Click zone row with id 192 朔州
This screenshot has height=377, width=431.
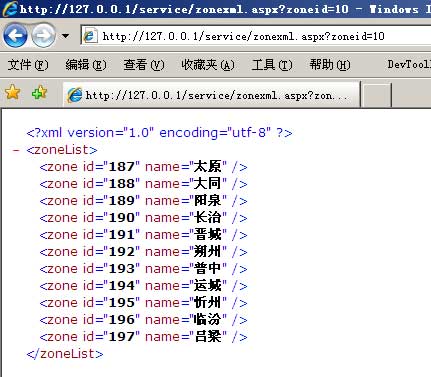click(143, 252)
